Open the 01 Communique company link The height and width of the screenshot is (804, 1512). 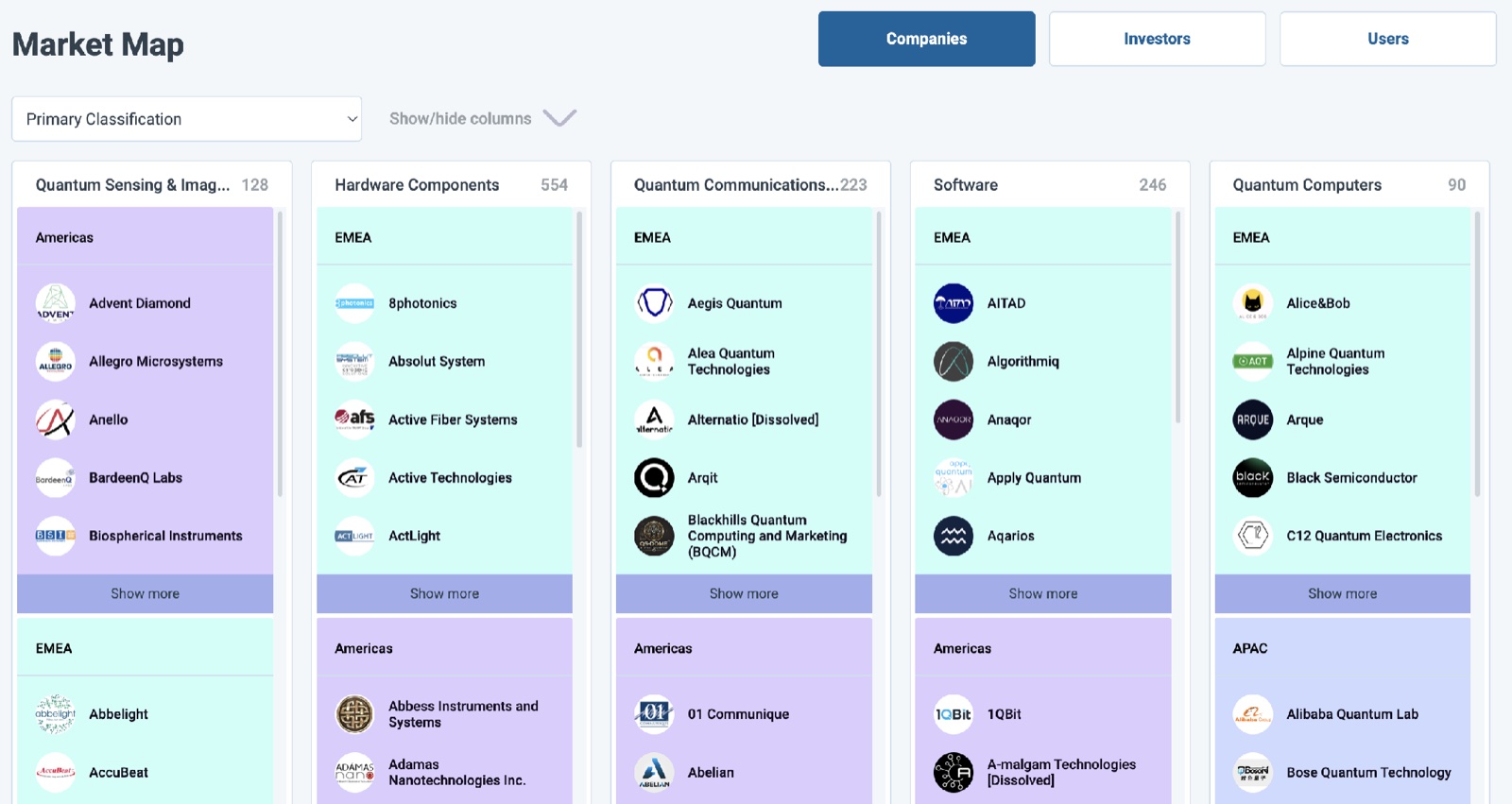point(739,714)
